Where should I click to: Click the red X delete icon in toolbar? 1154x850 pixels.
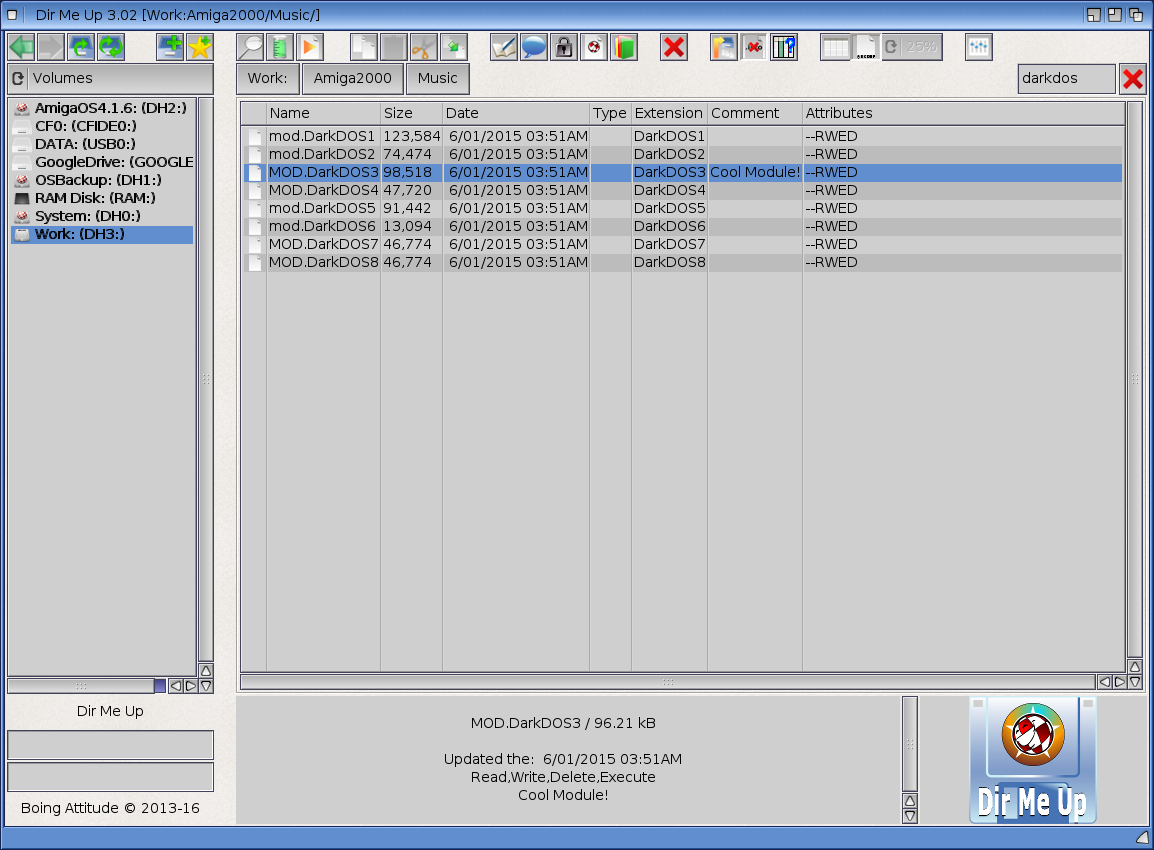(673, 47)
